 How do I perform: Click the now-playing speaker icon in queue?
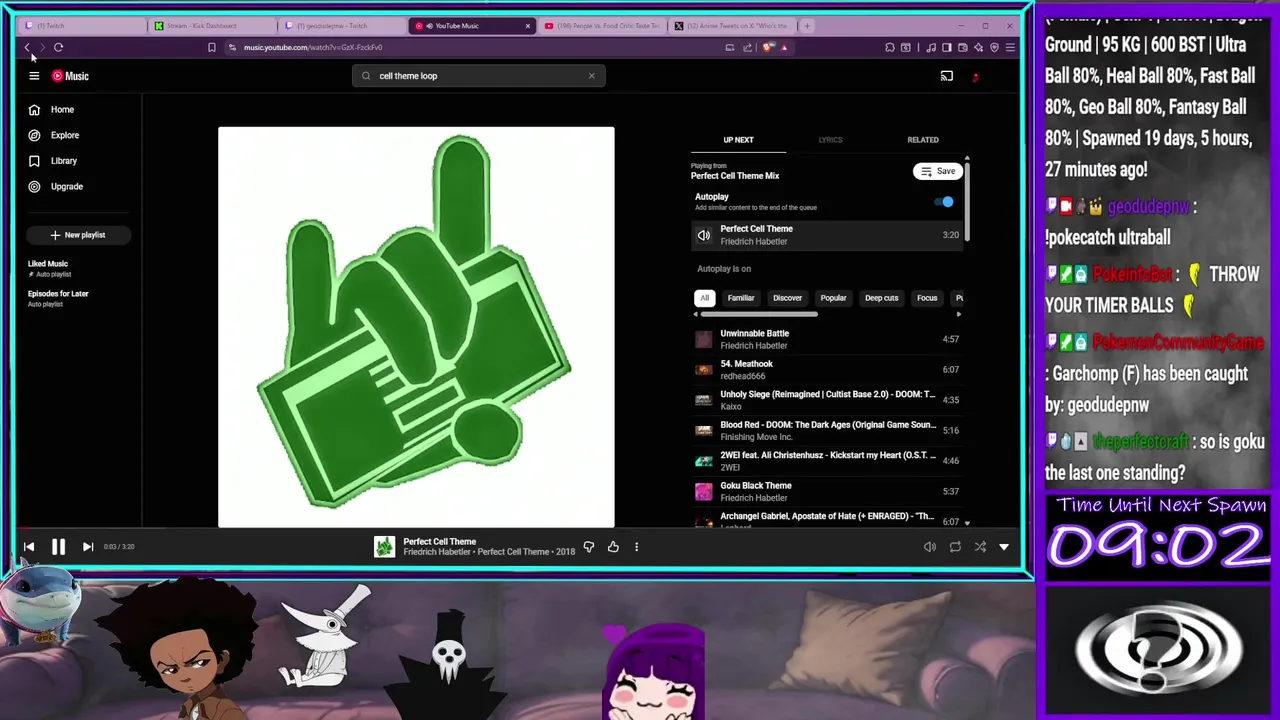point(704,236)
